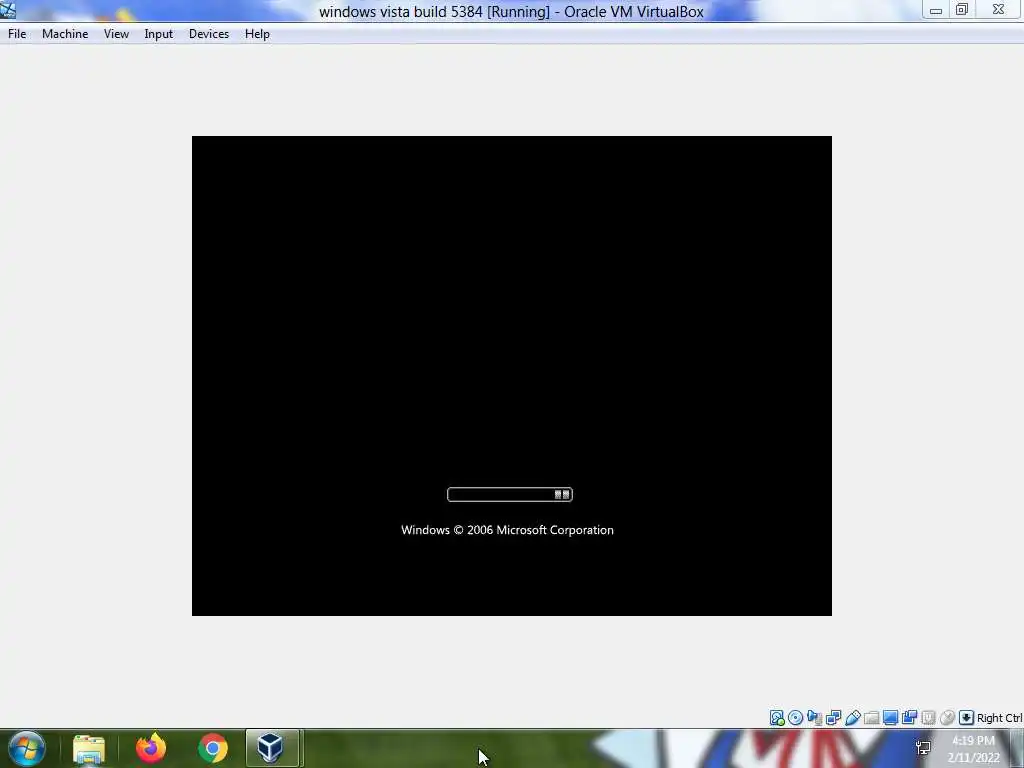Viewport: 1024px width, 768px height.
Task: Click inside the black VM display
Action: tap(512, 376)
